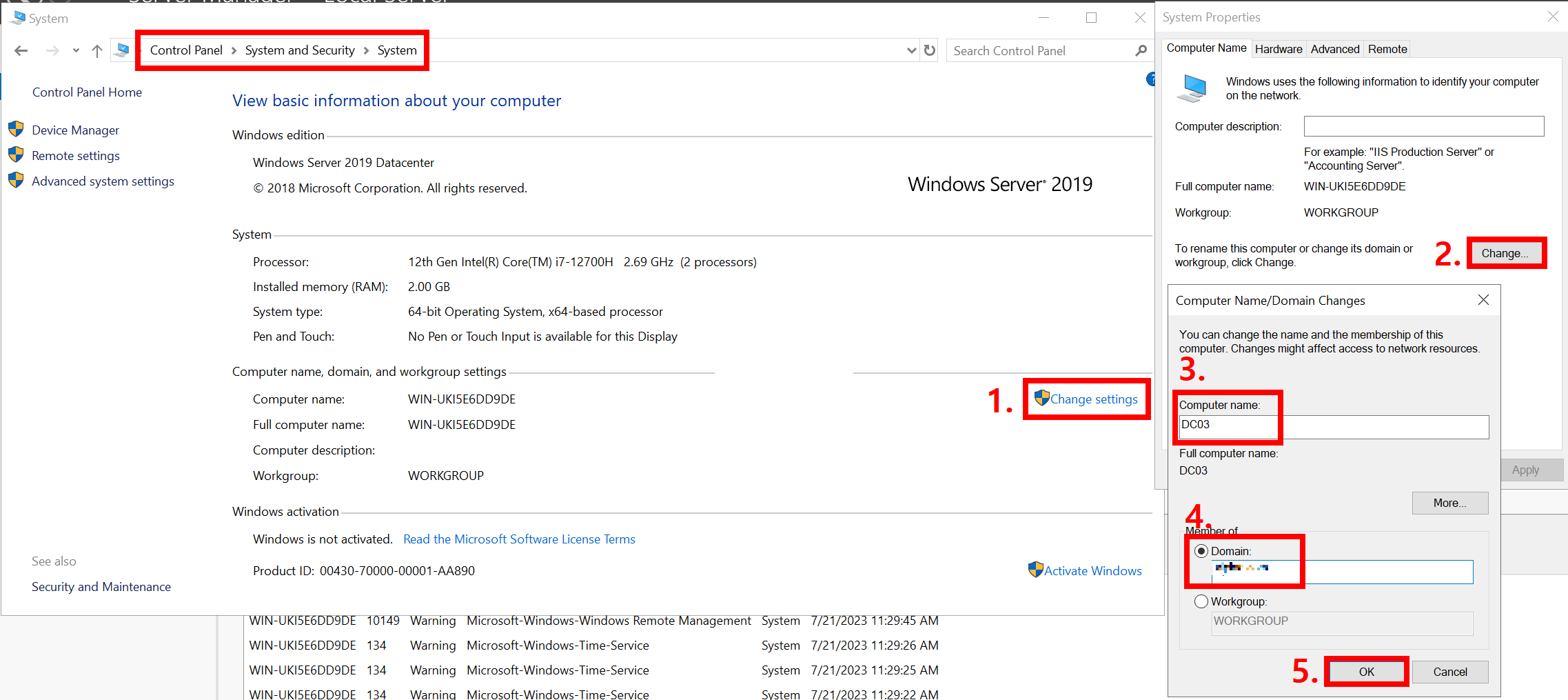1568x700 pixels.
Task: Close the System Properties window
Action: point(1552,17)
